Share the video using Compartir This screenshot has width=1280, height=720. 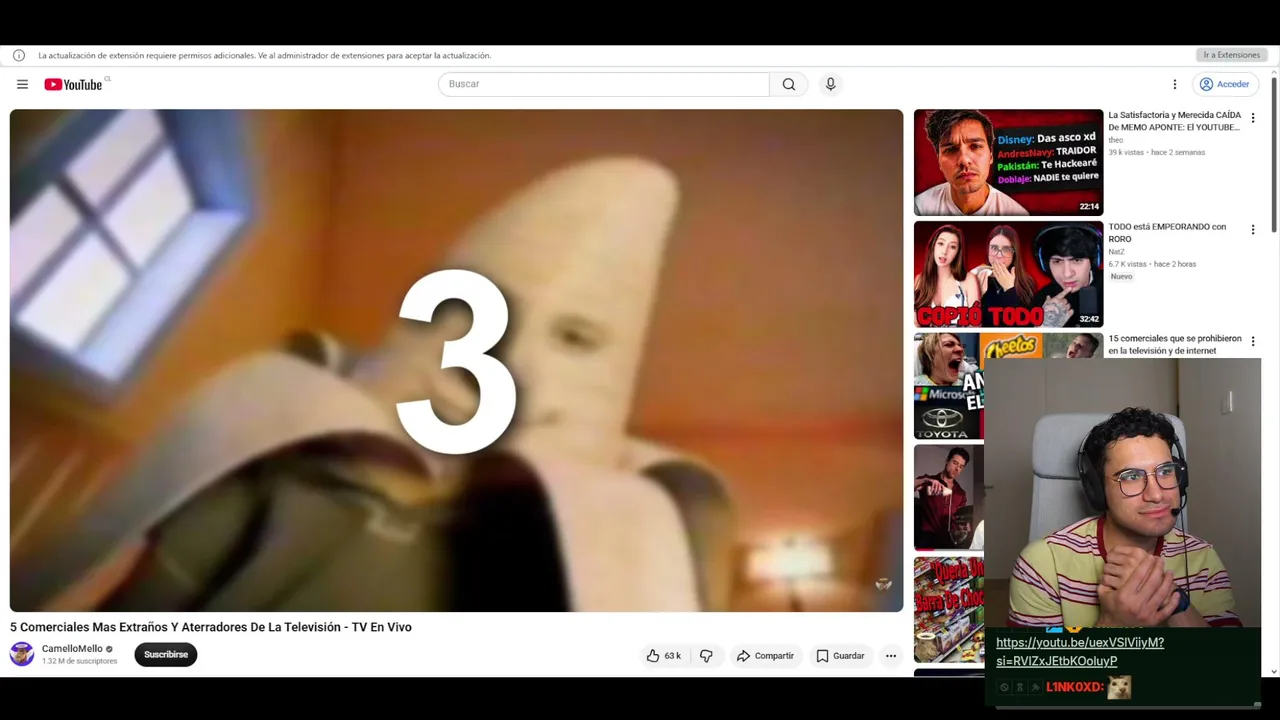point(765,656)
